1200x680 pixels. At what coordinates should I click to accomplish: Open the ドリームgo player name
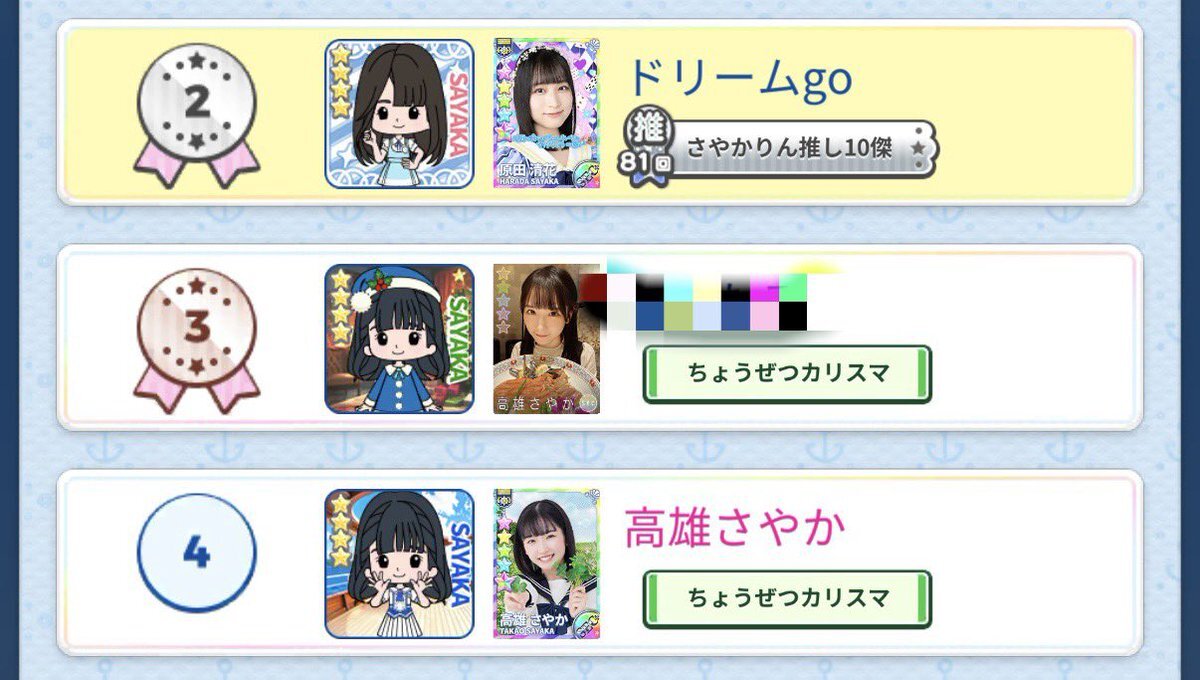[x=739, y=78]
